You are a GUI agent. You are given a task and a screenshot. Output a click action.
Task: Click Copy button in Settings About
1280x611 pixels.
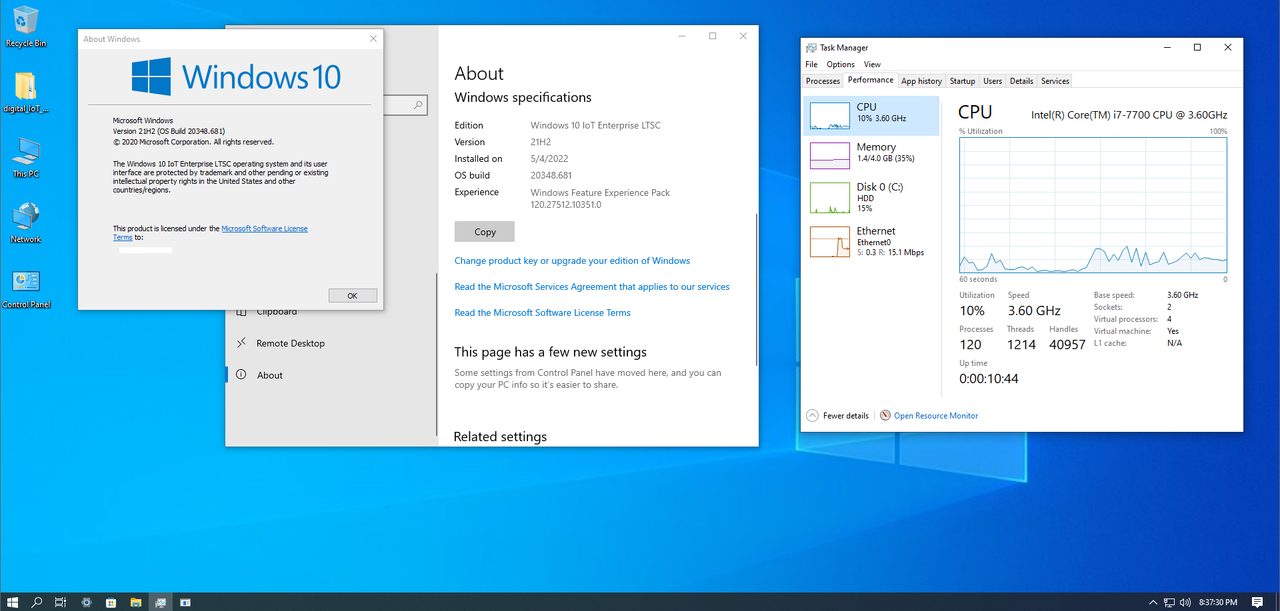(x=484, y=232)
